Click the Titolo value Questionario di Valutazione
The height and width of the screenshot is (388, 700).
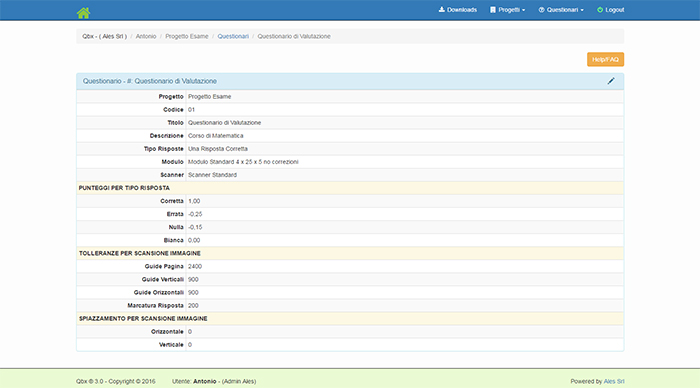(x=224, y=122)
